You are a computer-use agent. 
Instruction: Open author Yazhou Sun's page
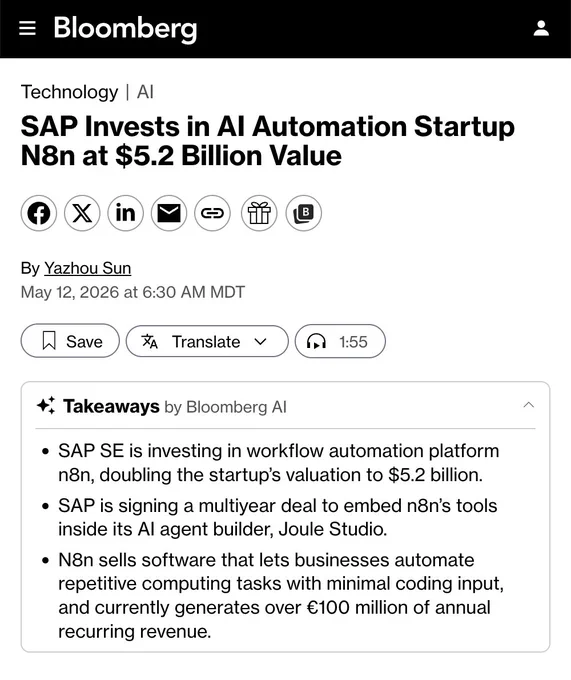(x=88, y=268)
